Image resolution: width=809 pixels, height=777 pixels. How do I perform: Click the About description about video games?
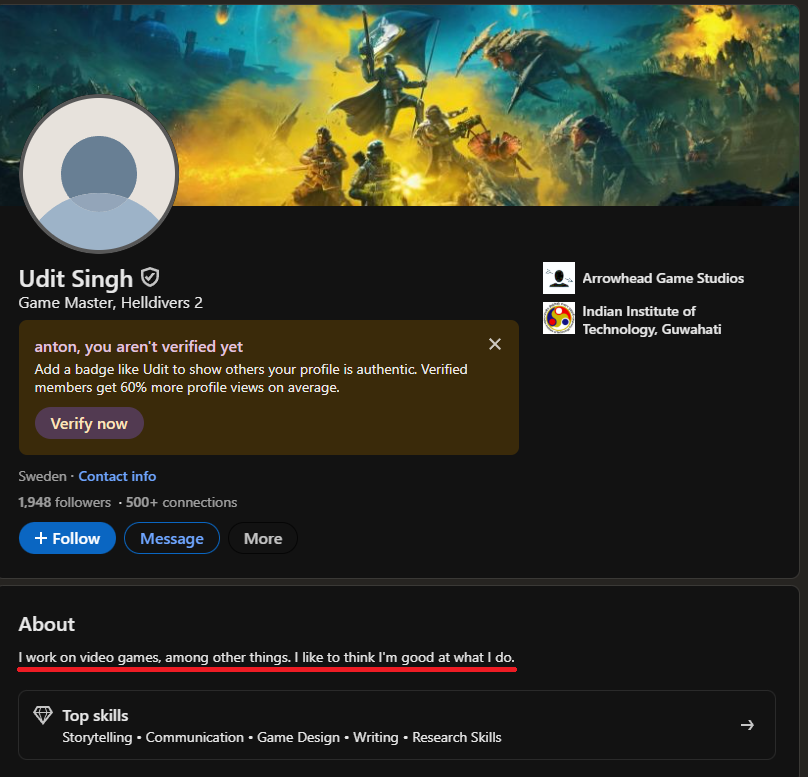[266, 657]
